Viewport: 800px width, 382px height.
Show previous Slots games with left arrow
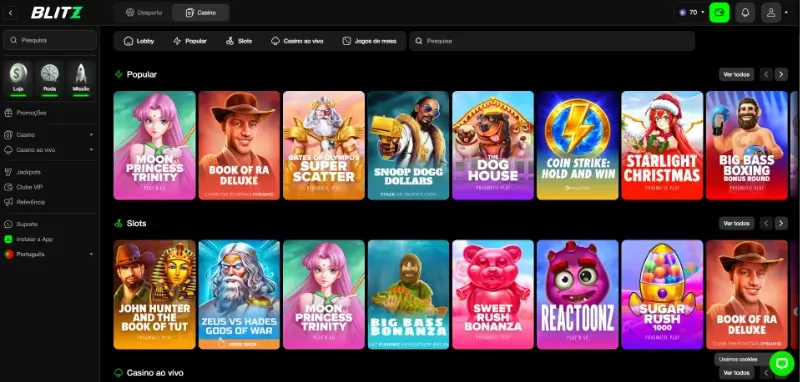tap(766, 223)
